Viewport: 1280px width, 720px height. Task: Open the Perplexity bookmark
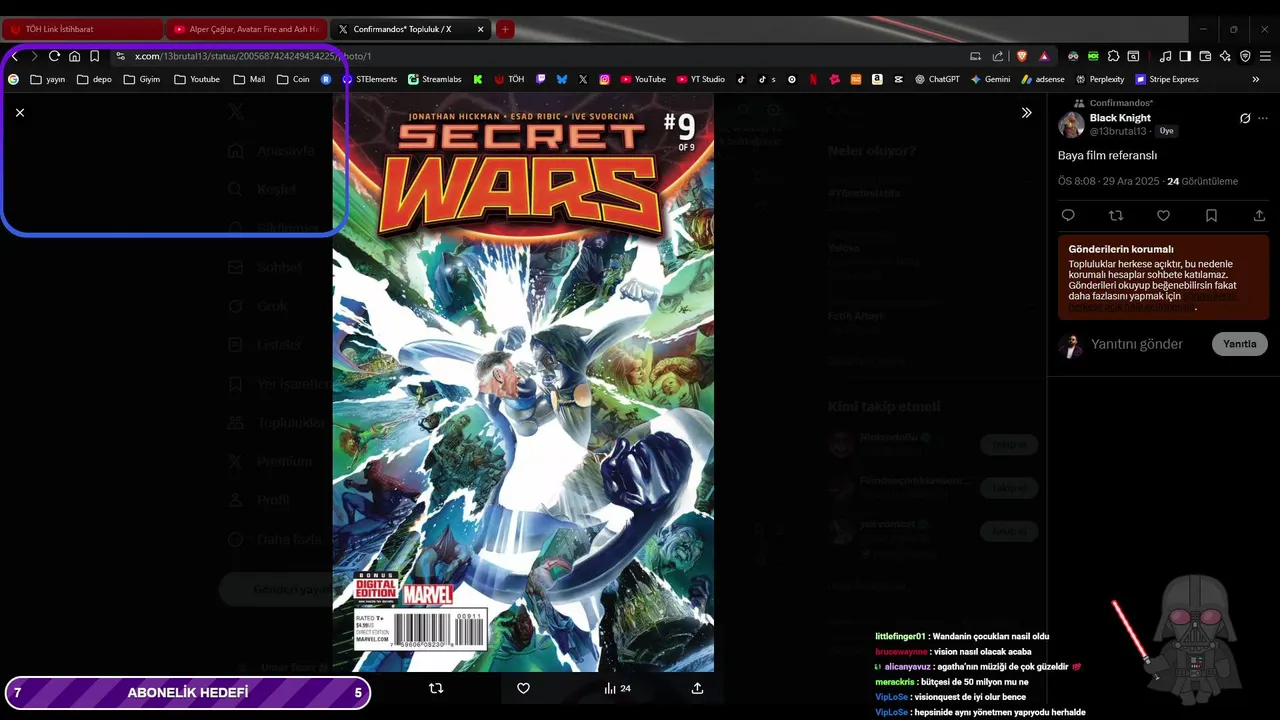1100,79
